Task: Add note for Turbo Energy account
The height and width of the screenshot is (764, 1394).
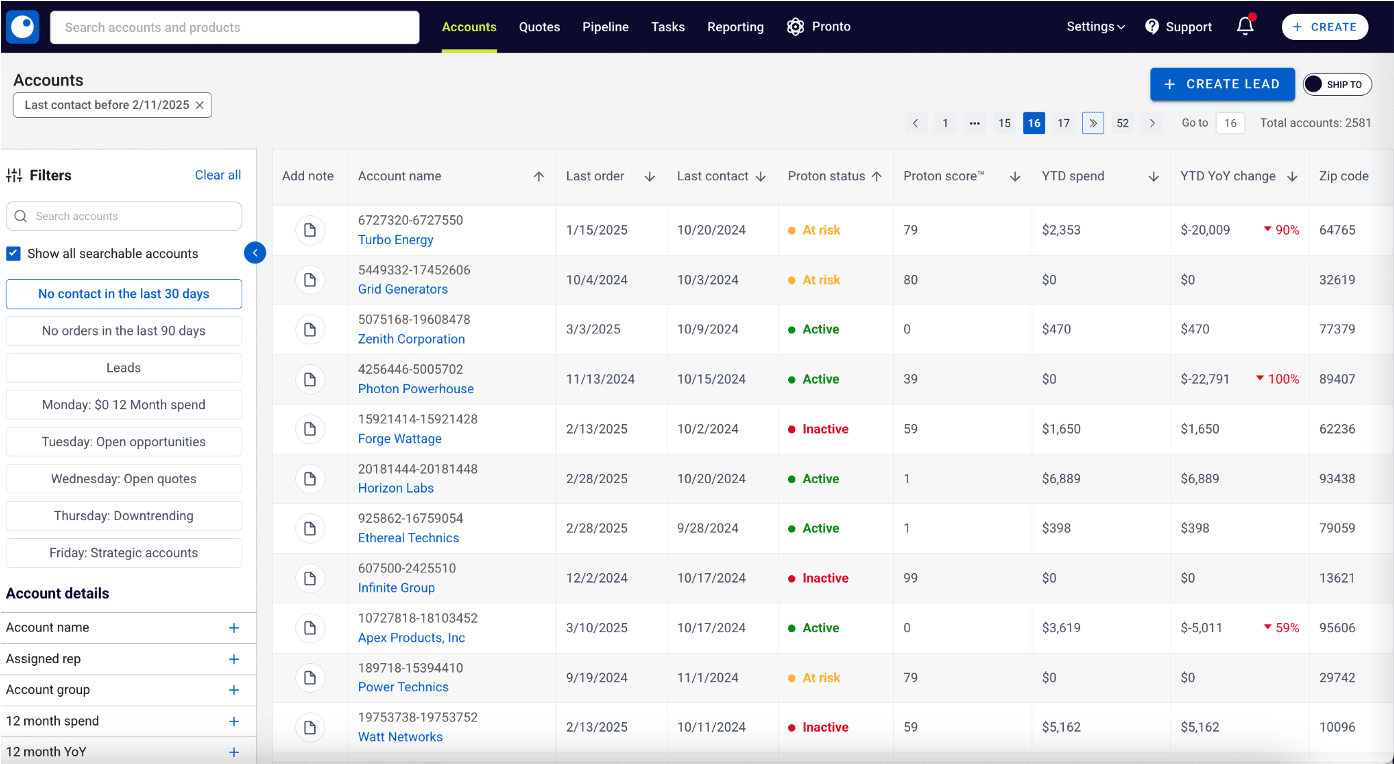Action: 310,231
